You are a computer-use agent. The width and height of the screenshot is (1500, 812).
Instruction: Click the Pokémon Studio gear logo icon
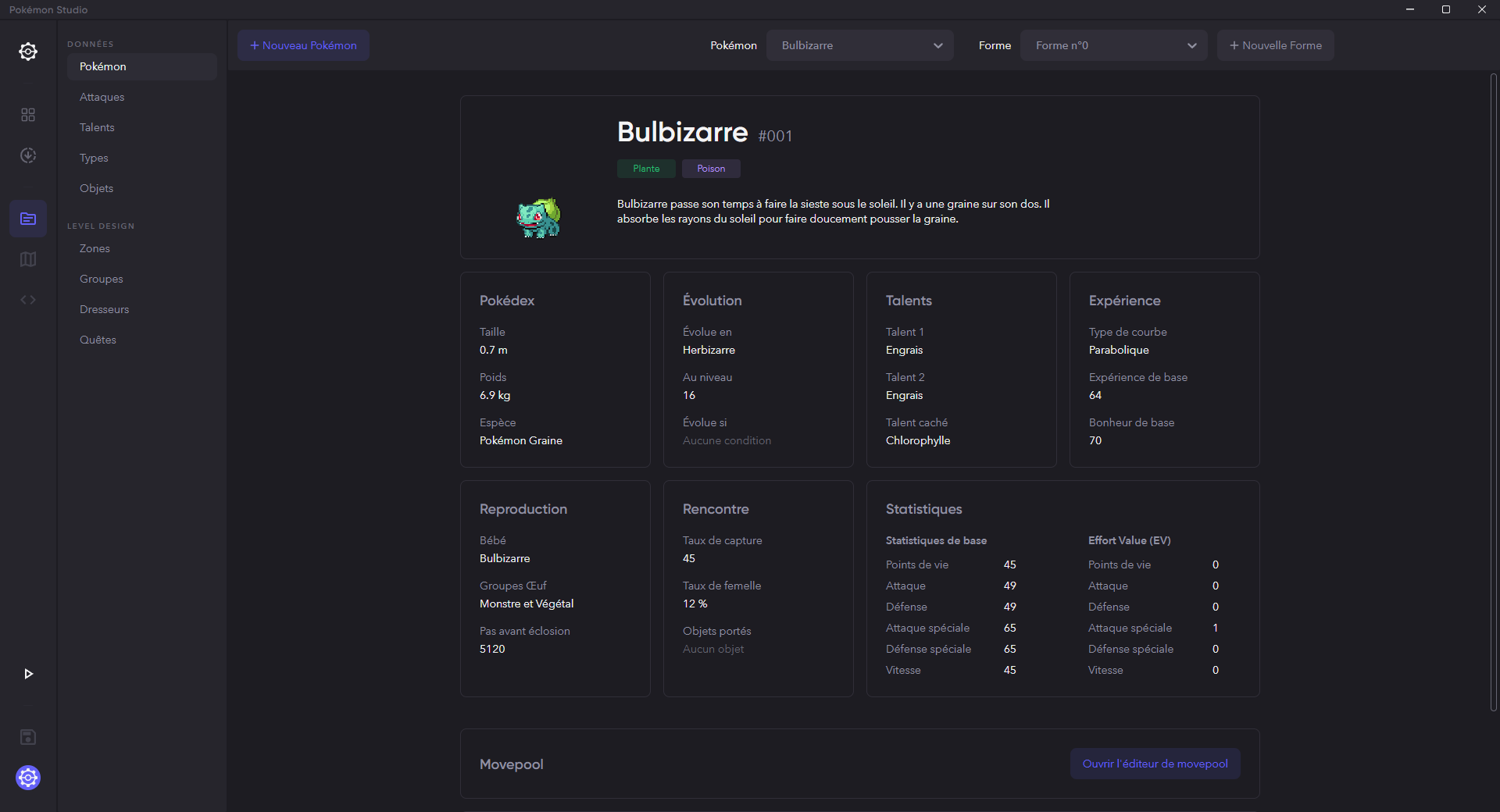click(28, 52)
